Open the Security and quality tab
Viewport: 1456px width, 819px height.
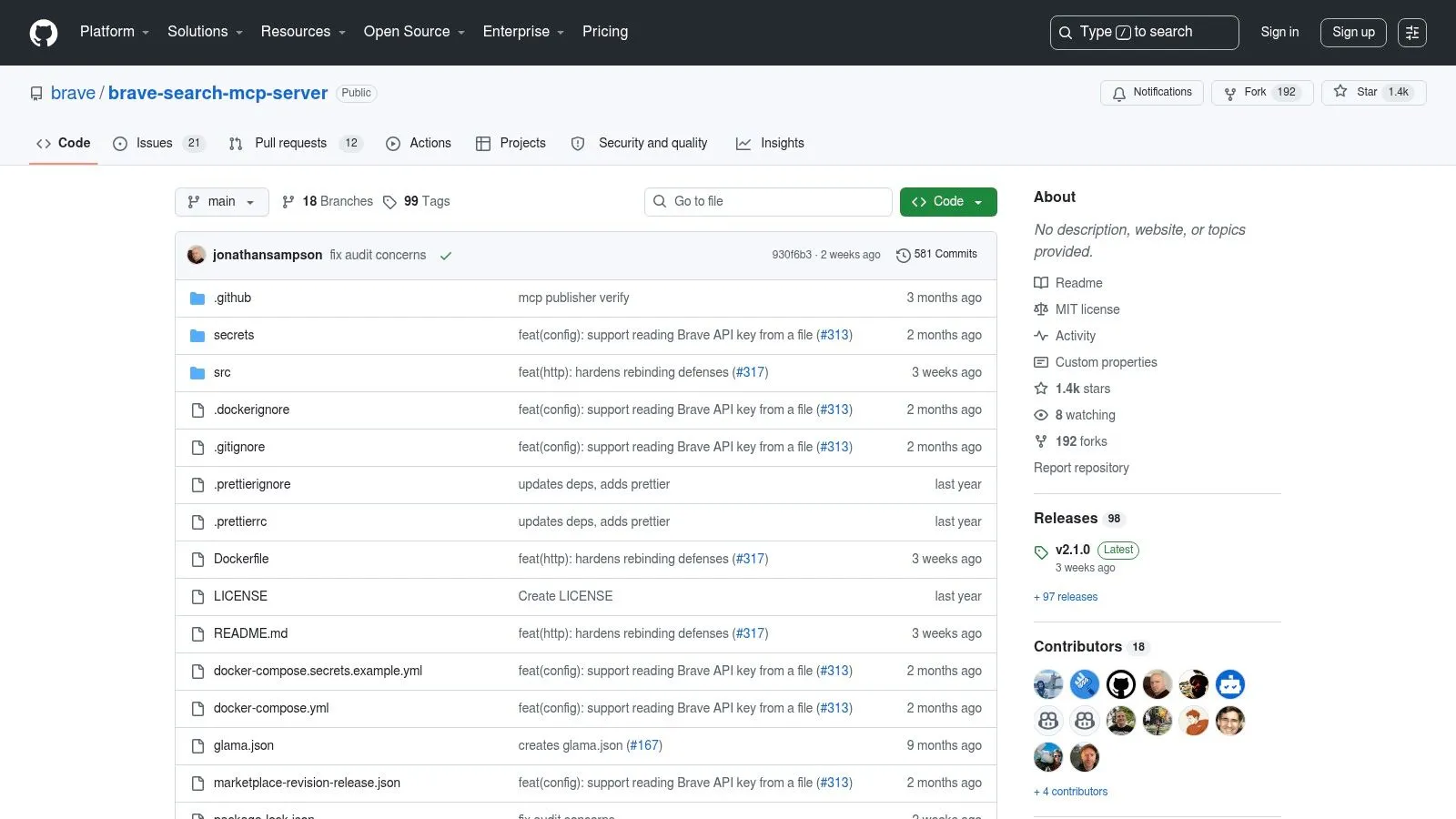[640, 143]
